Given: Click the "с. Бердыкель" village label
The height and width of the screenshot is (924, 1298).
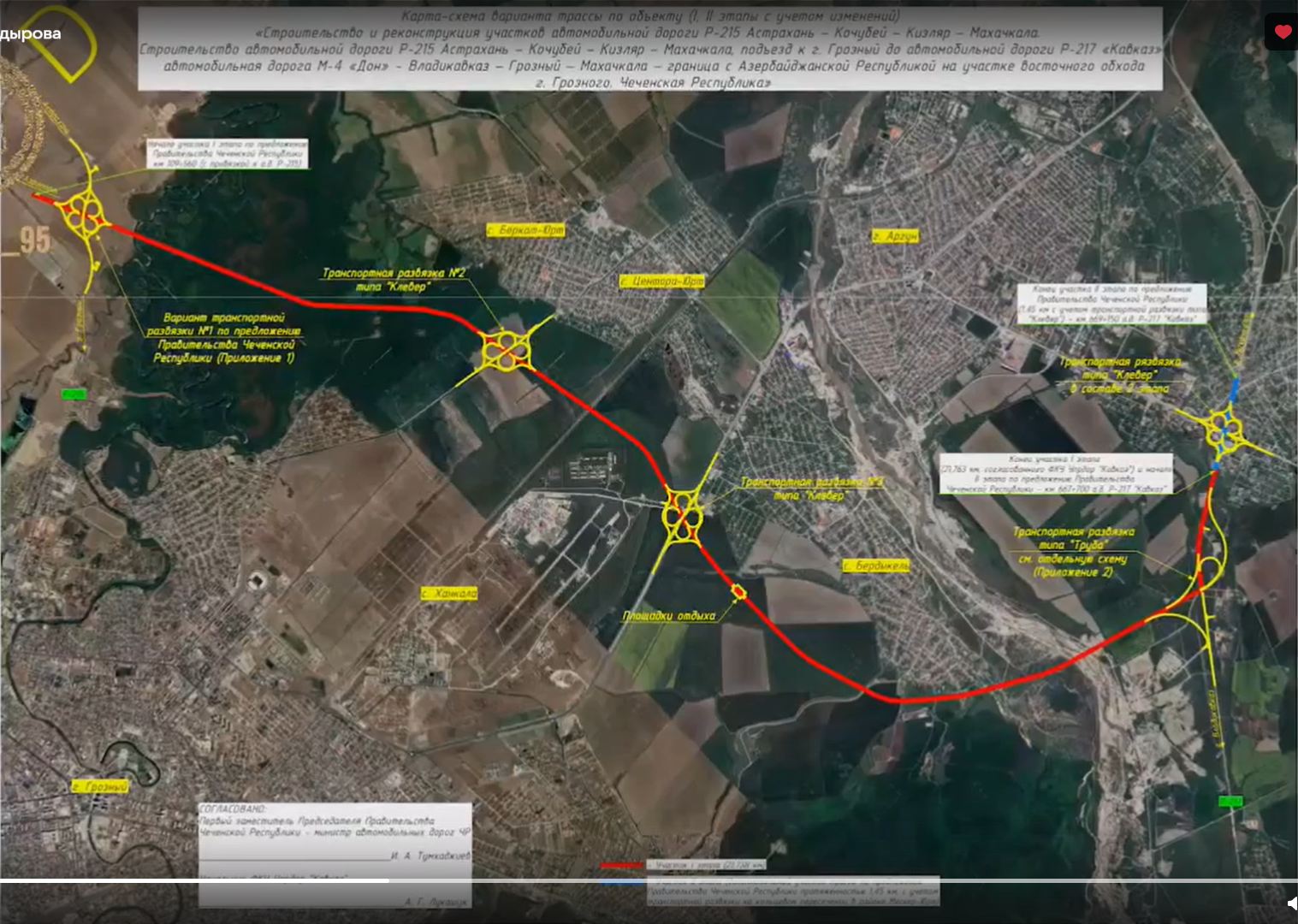Looking at the screenshot, I should point(875,566).
